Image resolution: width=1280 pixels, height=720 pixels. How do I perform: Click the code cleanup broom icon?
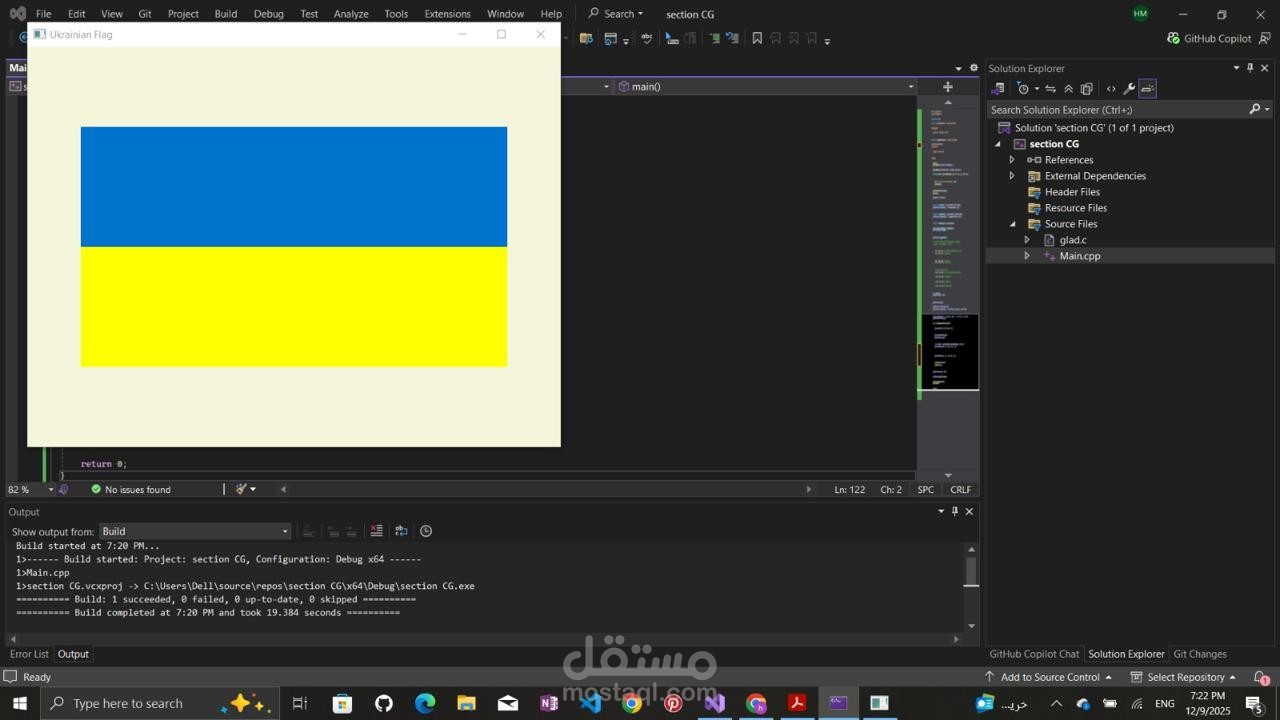point(241,489)
